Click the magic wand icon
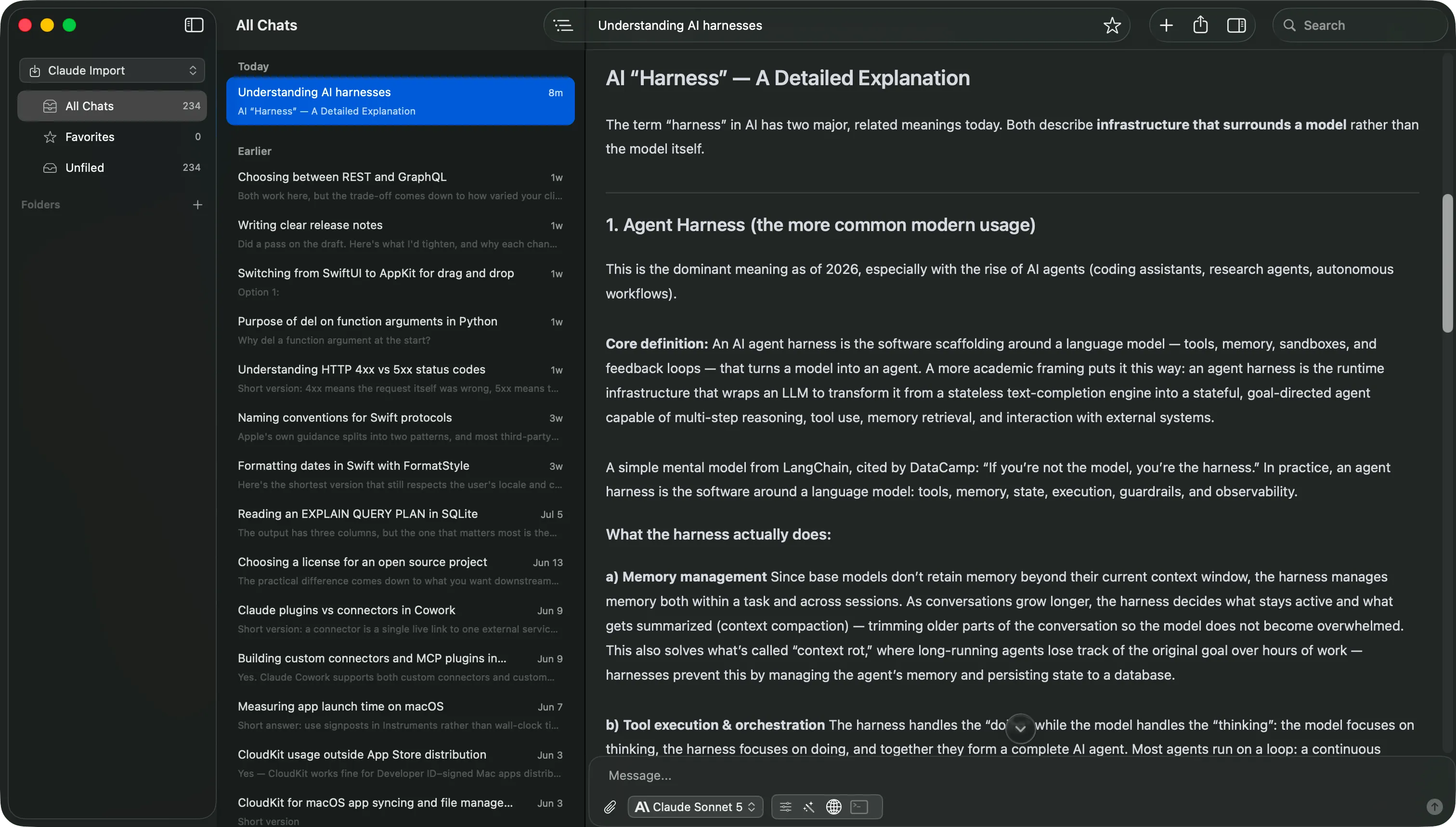Viewport: 1456px width, 827px height. [809, 807]
